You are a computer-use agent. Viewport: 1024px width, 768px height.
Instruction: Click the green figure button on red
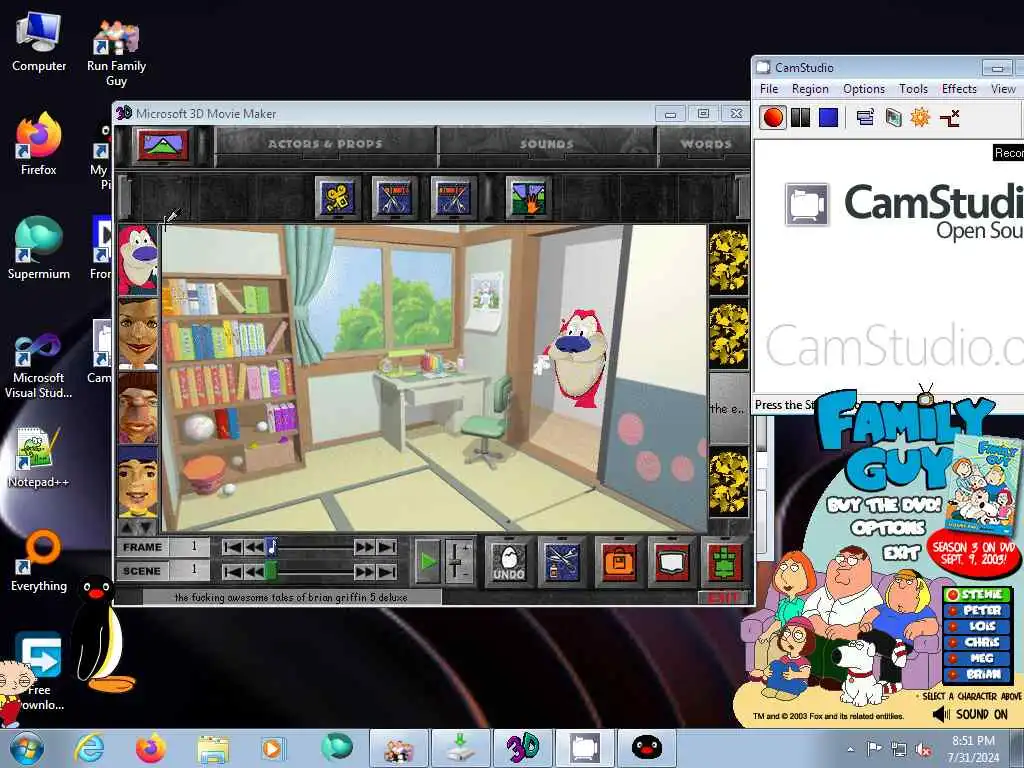[x=724, y=562]
